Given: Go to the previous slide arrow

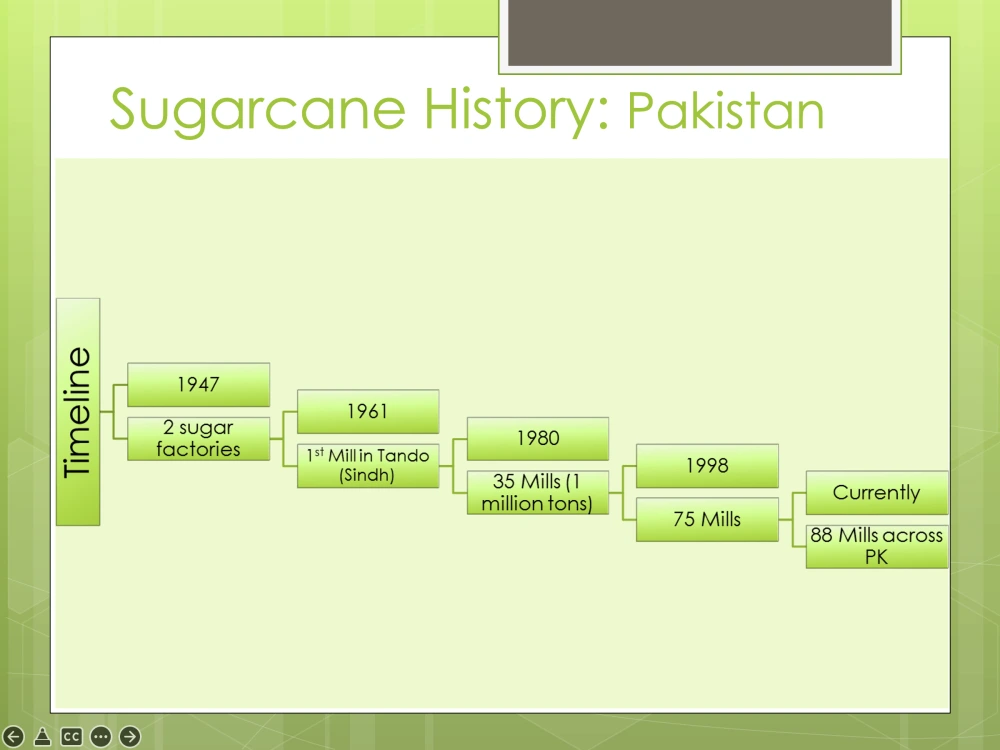Looking at the screenshot, I should coord(13,737).
